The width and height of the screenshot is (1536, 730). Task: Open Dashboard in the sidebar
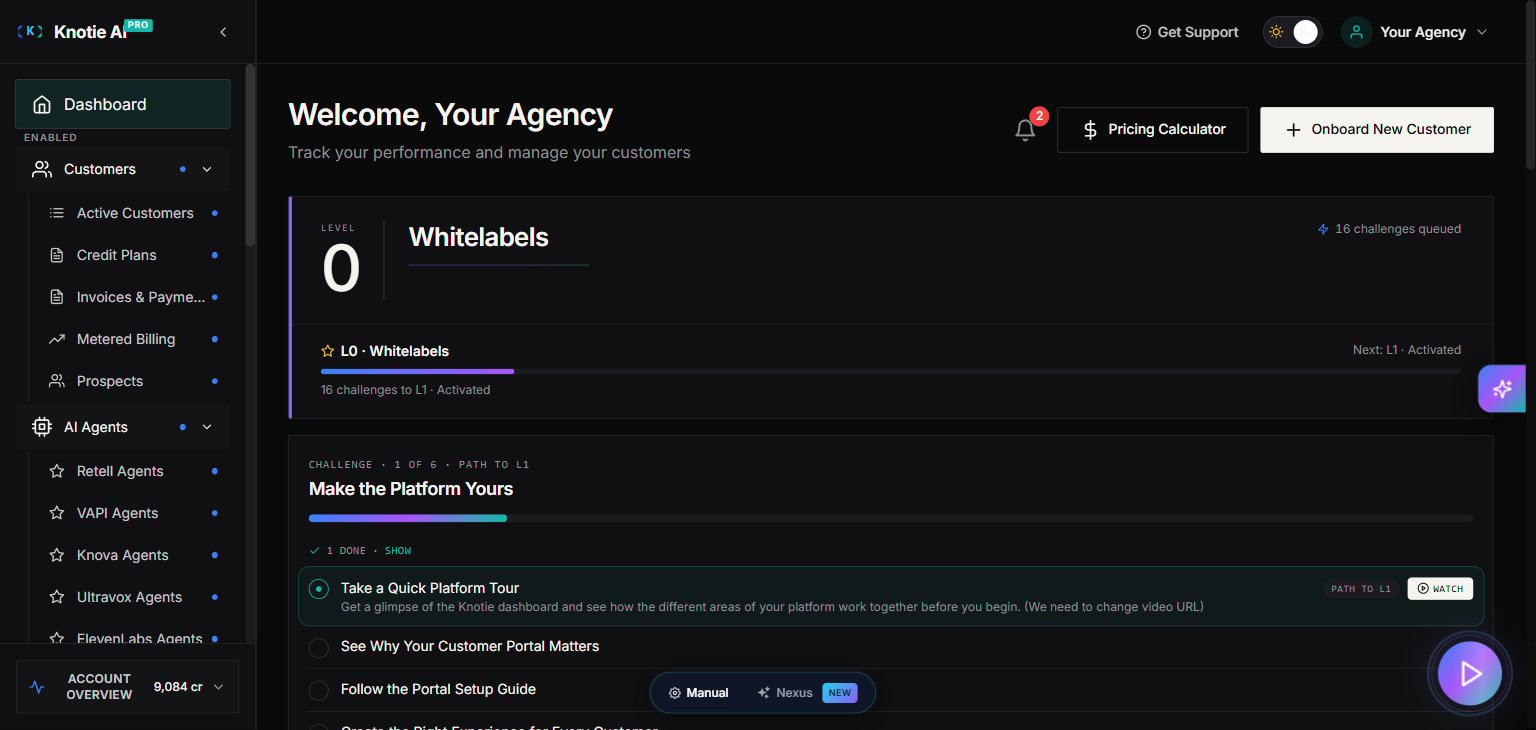[x=123, y=104]
